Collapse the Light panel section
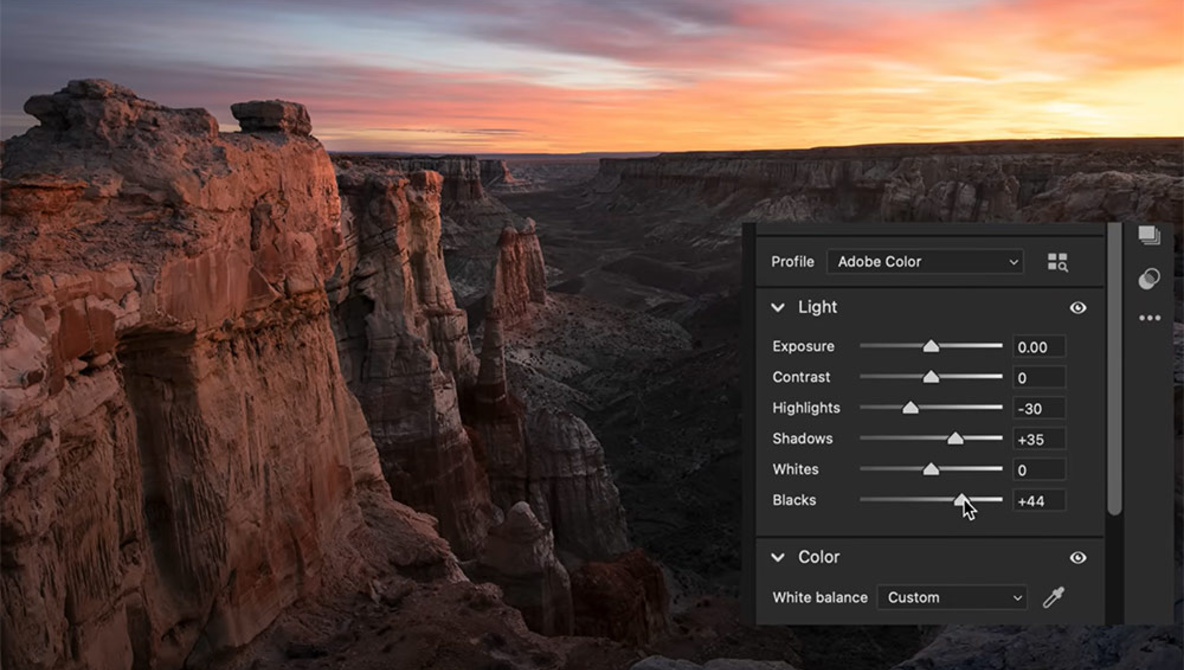Viewport: 1184px width, 670px height. click(778, 307)
